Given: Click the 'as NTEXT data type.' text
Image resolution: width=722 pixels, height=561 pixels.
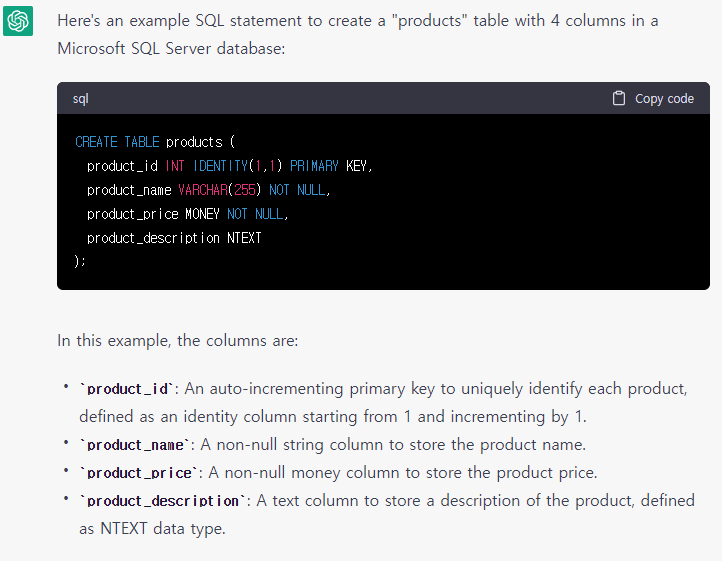Looking at the screenshot, I should point(152,528).
